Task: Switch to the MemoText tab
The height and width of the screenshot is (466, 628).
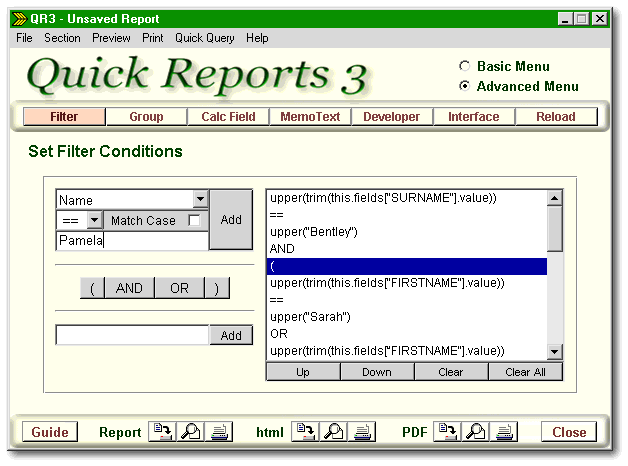Action: tap(310, 116)
